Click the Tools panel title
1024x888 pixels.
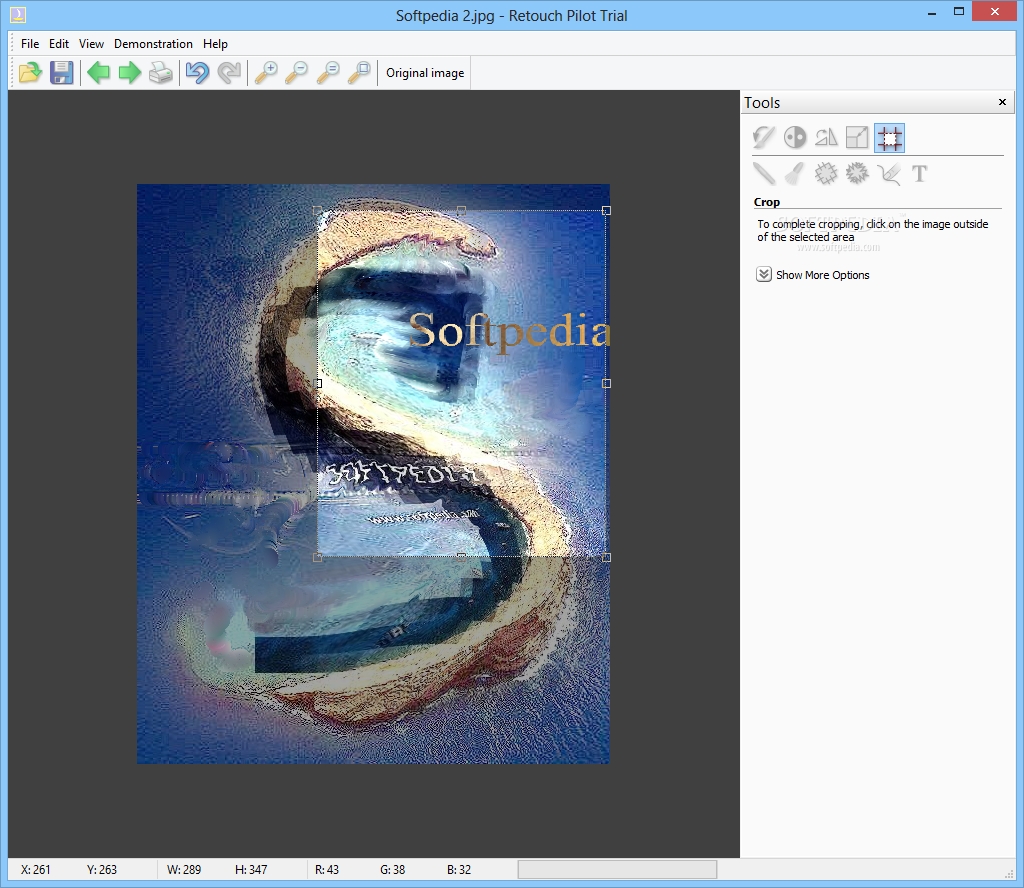pos(762,103)
